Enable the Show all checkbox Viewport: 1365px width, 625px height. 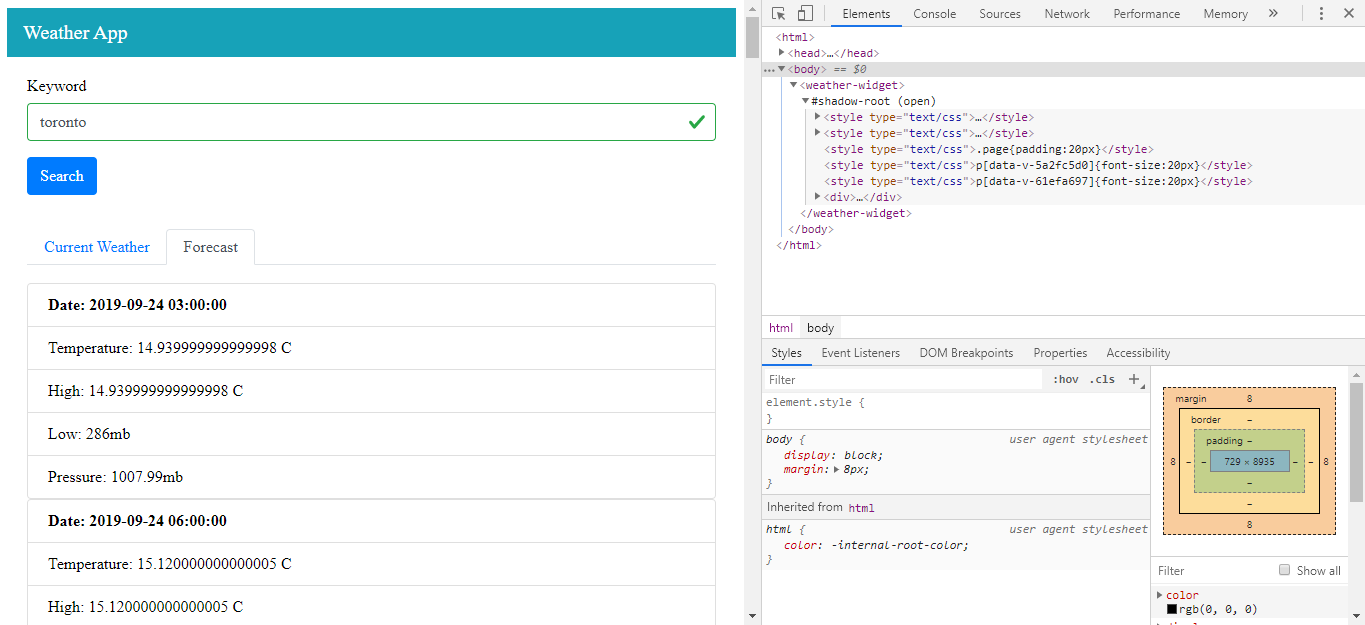(1285, 570)
